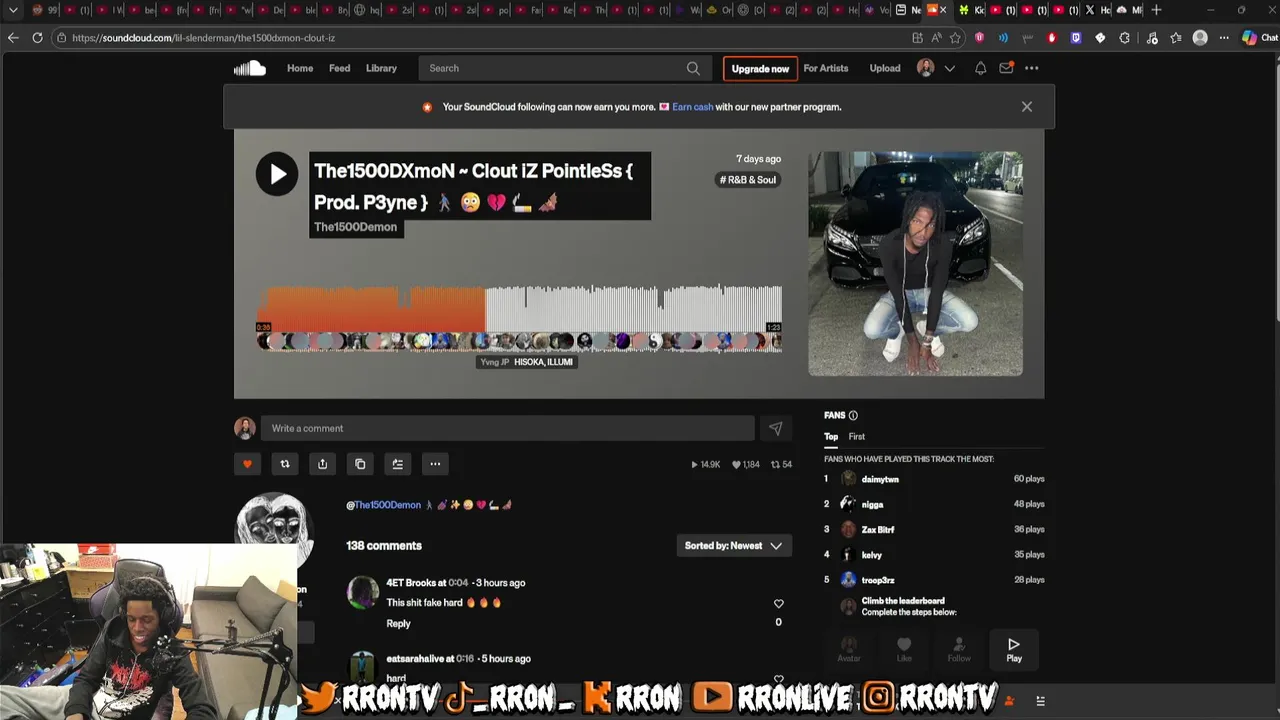
Task: Open the browser tab list dropdown
Action: tap(13, 10)
